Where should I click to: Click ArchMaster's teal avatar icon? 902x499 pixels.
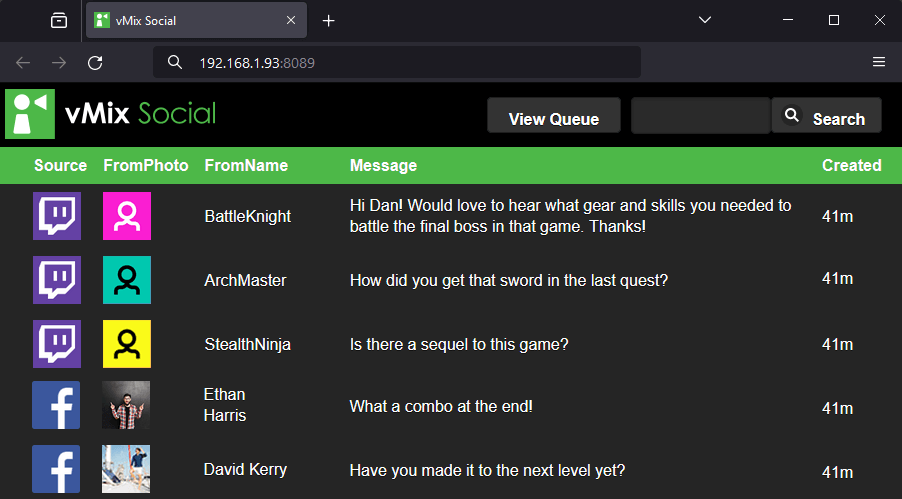coord(127,280)
